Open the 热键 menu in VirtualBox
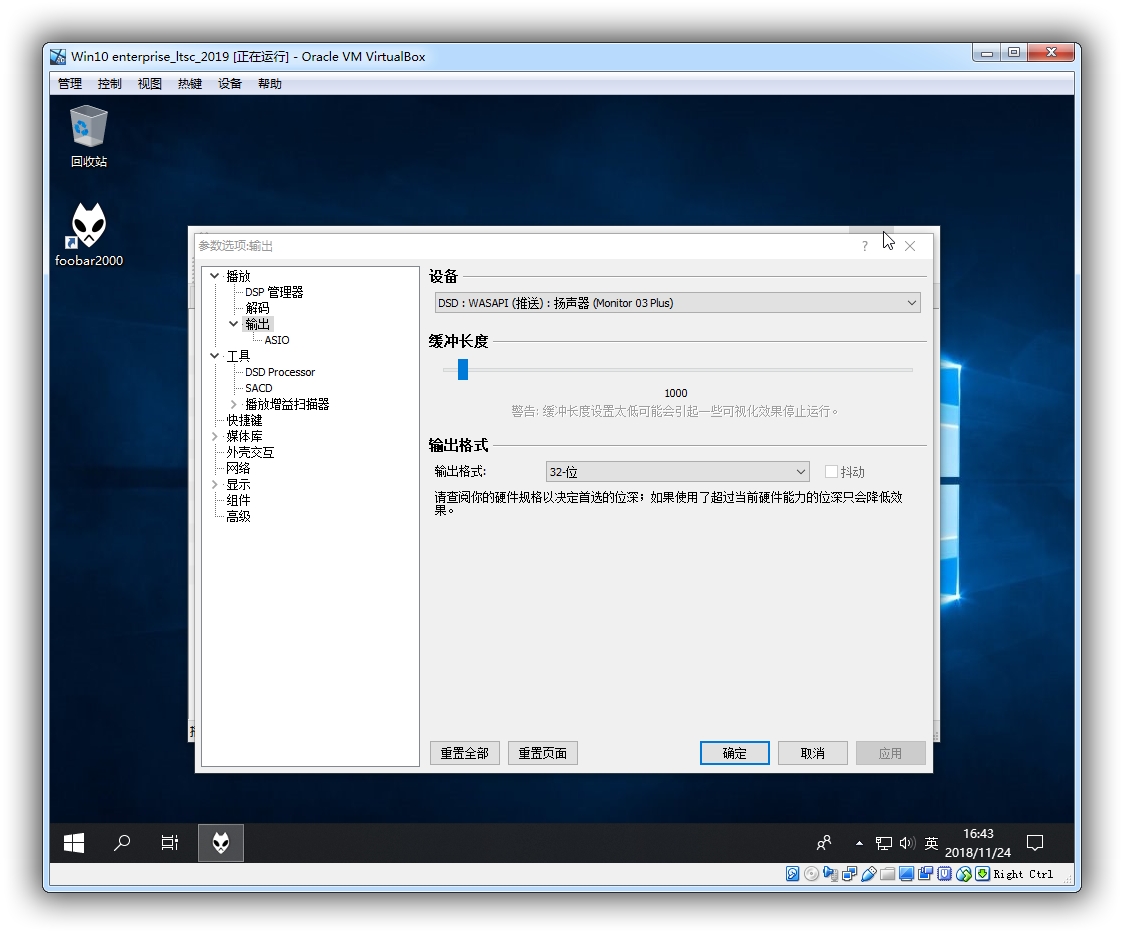 tap(189, 83)
